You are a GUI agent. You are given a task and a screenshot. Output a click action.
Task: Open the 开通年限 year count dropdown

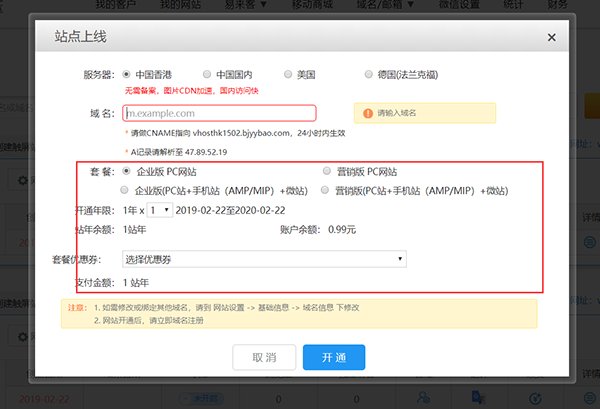pyautogui.click(x=159, y=210)
